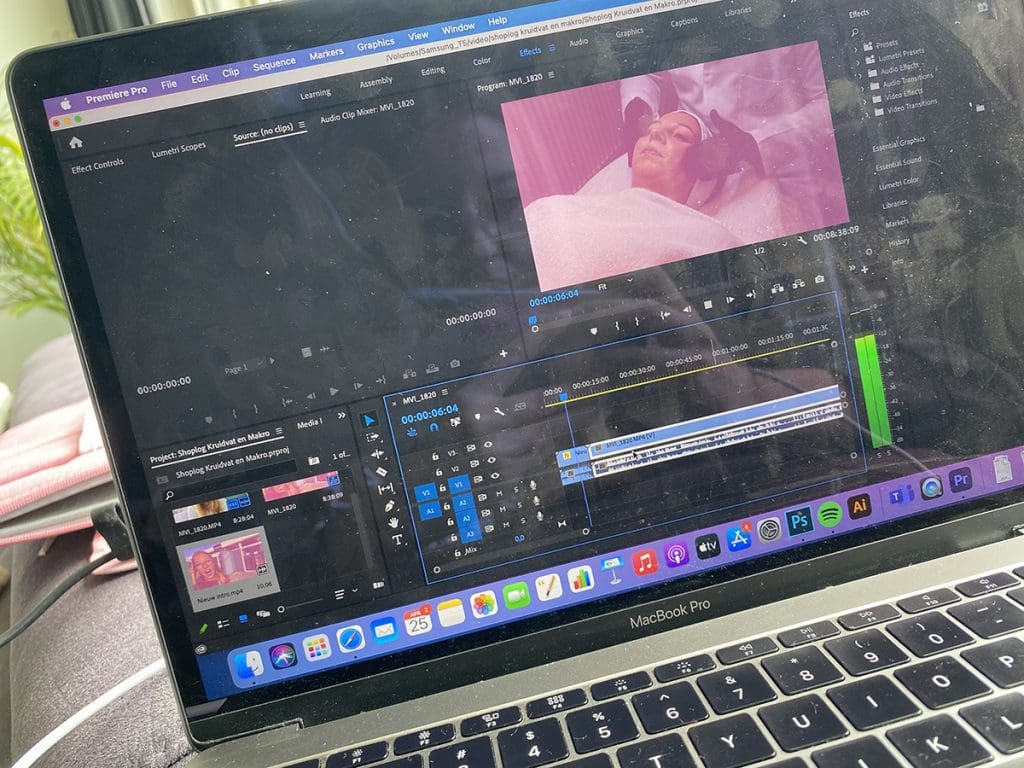Open Photoshop from the dock
This screenshot has height=768, width=1024.
pos(798,521)
